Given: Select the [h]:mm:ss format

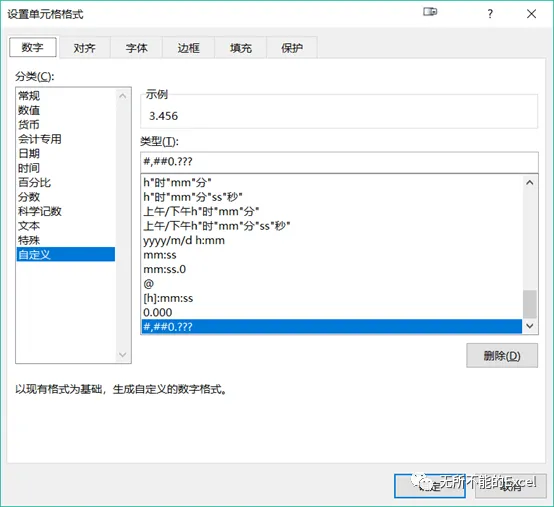Looking at the screenshot, I should pos(332,298).
